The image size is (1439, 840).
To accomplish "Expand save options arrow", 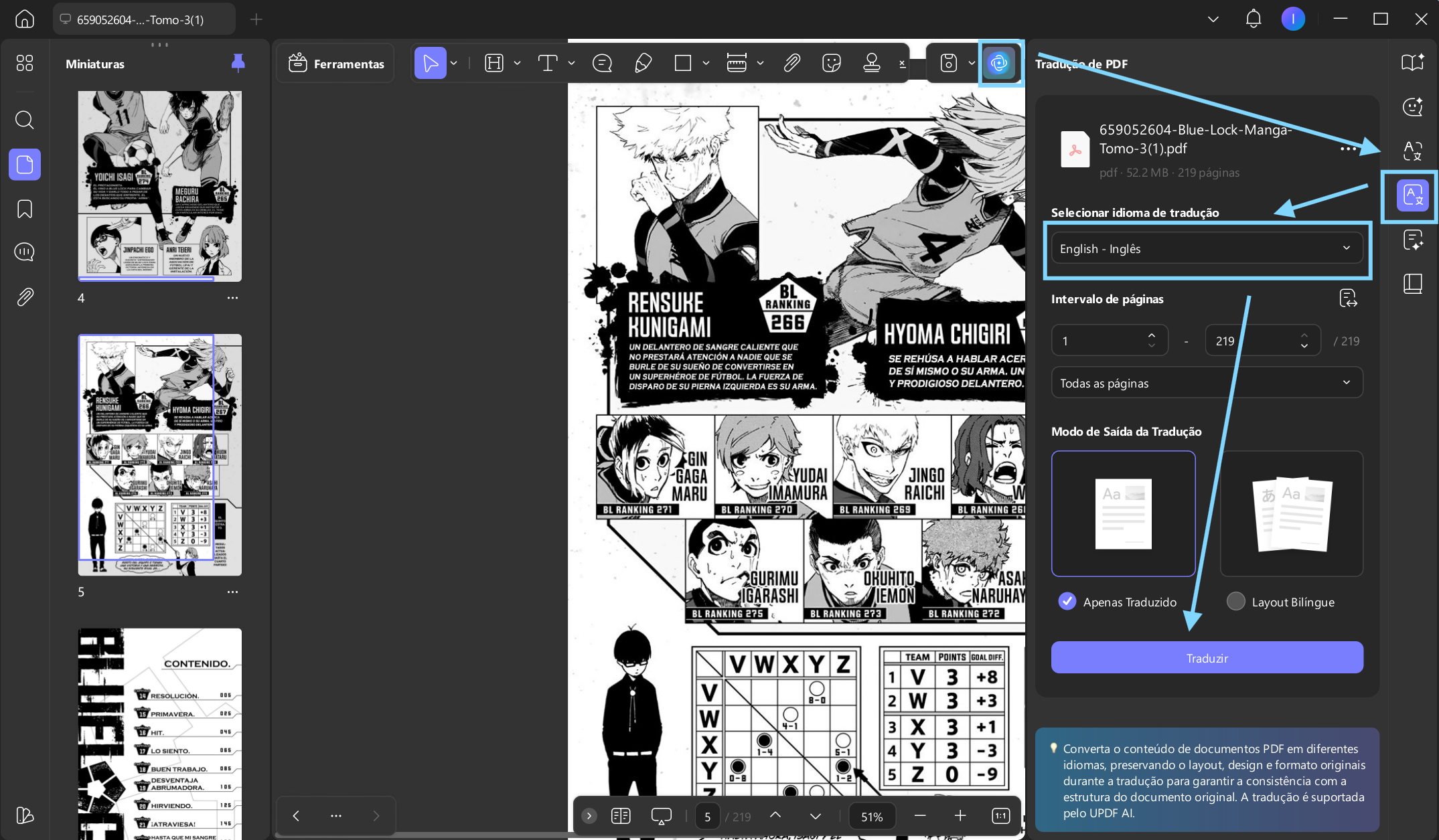I will click(971, 64).
